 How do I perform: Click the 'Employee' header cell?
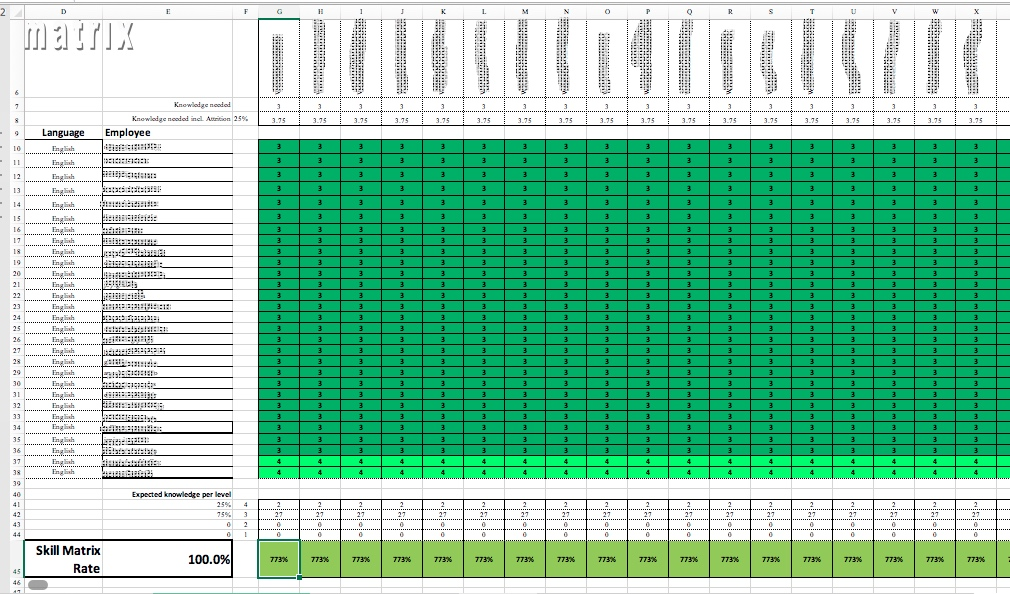pos(167,133)
